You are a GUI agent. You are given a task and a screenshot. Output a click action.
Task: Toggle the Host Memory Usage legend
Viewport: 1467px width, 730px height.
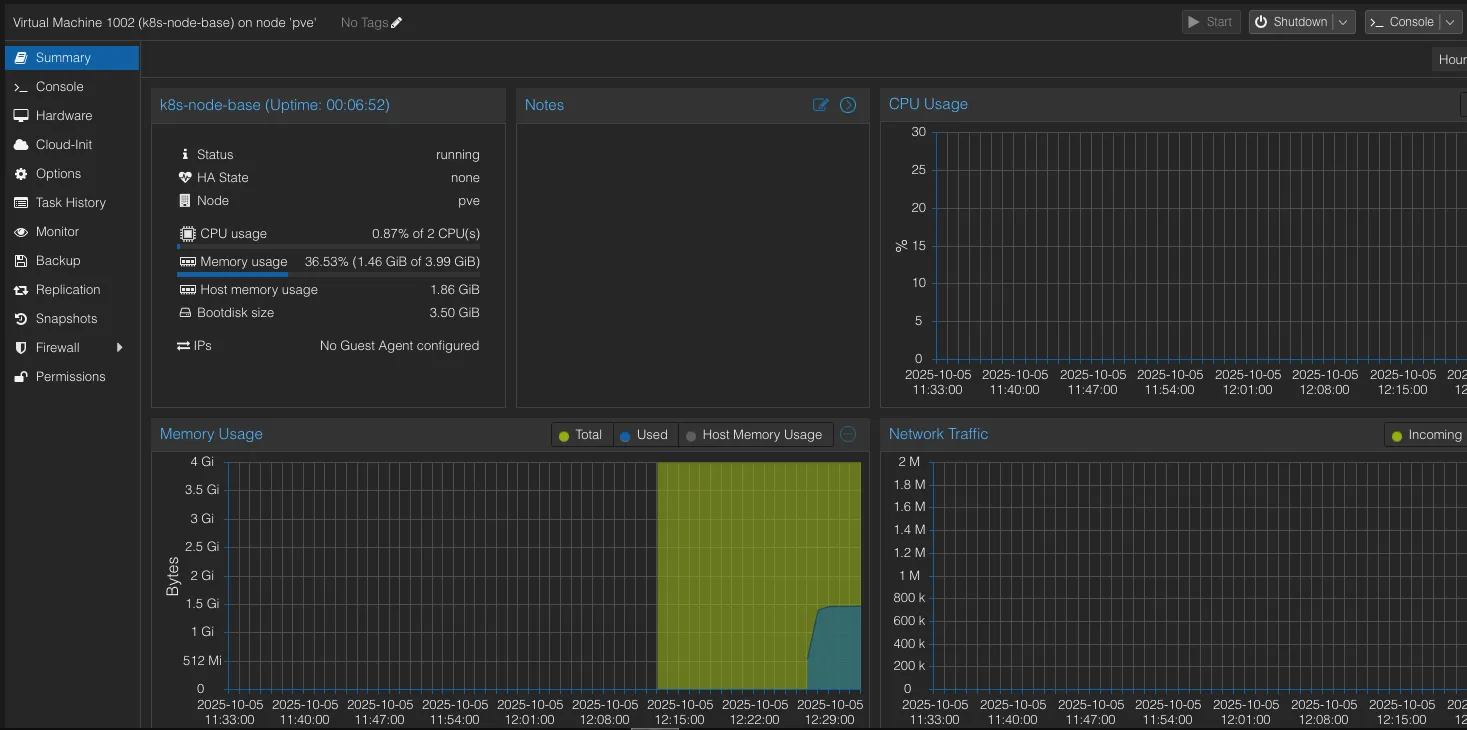754,435
